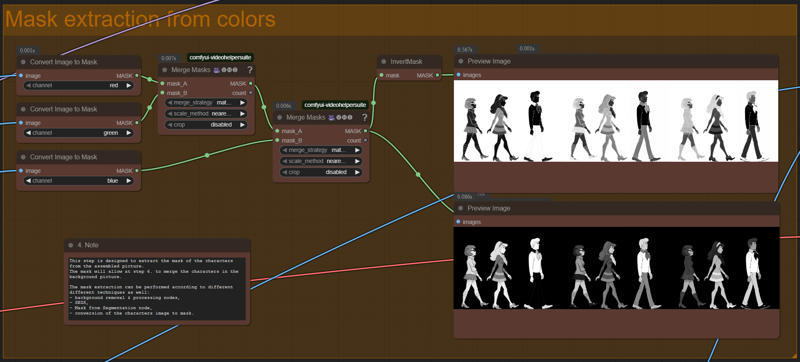Collapse the red channel Convert Image to Mask node

tap(23, 62)
